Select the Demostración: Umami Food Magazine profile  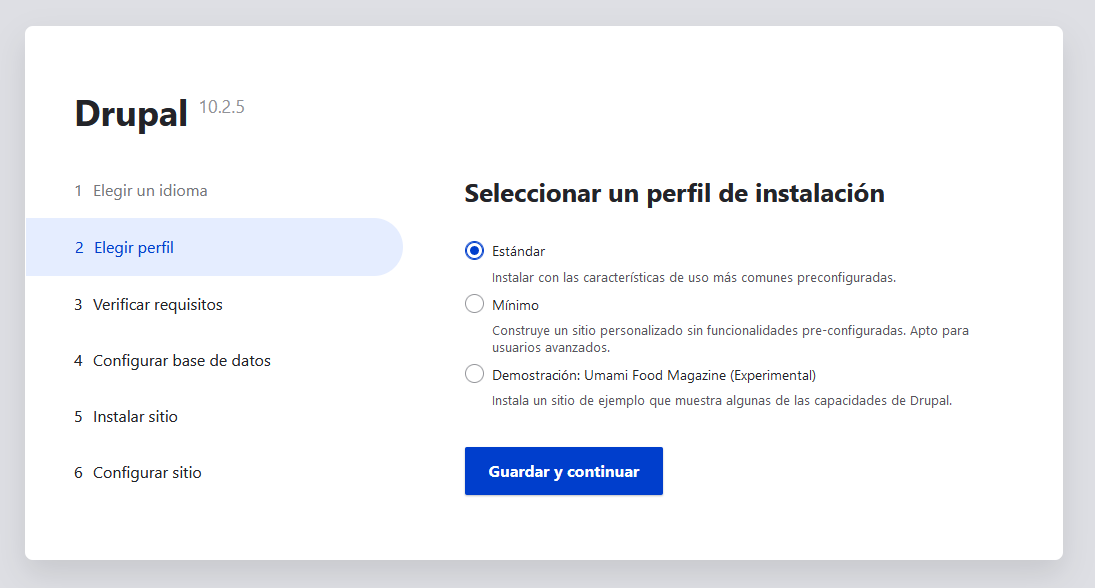474,373
